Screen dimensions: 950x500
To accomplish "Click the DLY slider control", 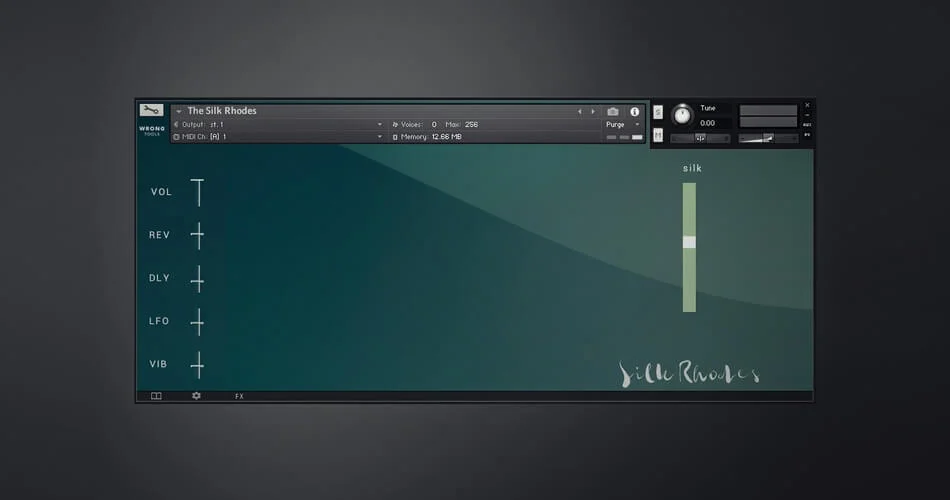I will point(198,279).
